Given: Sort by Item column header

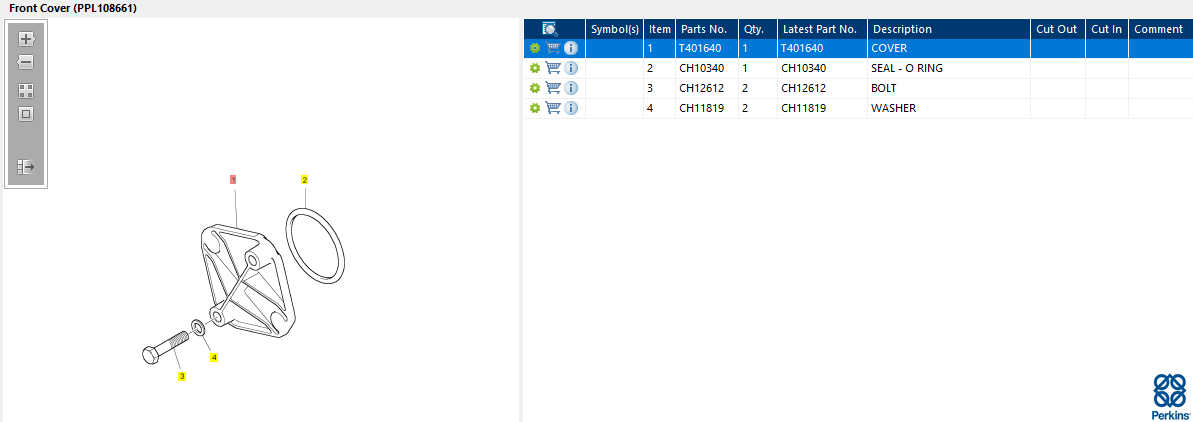Looking at the screenshot, I should point(660,29).
